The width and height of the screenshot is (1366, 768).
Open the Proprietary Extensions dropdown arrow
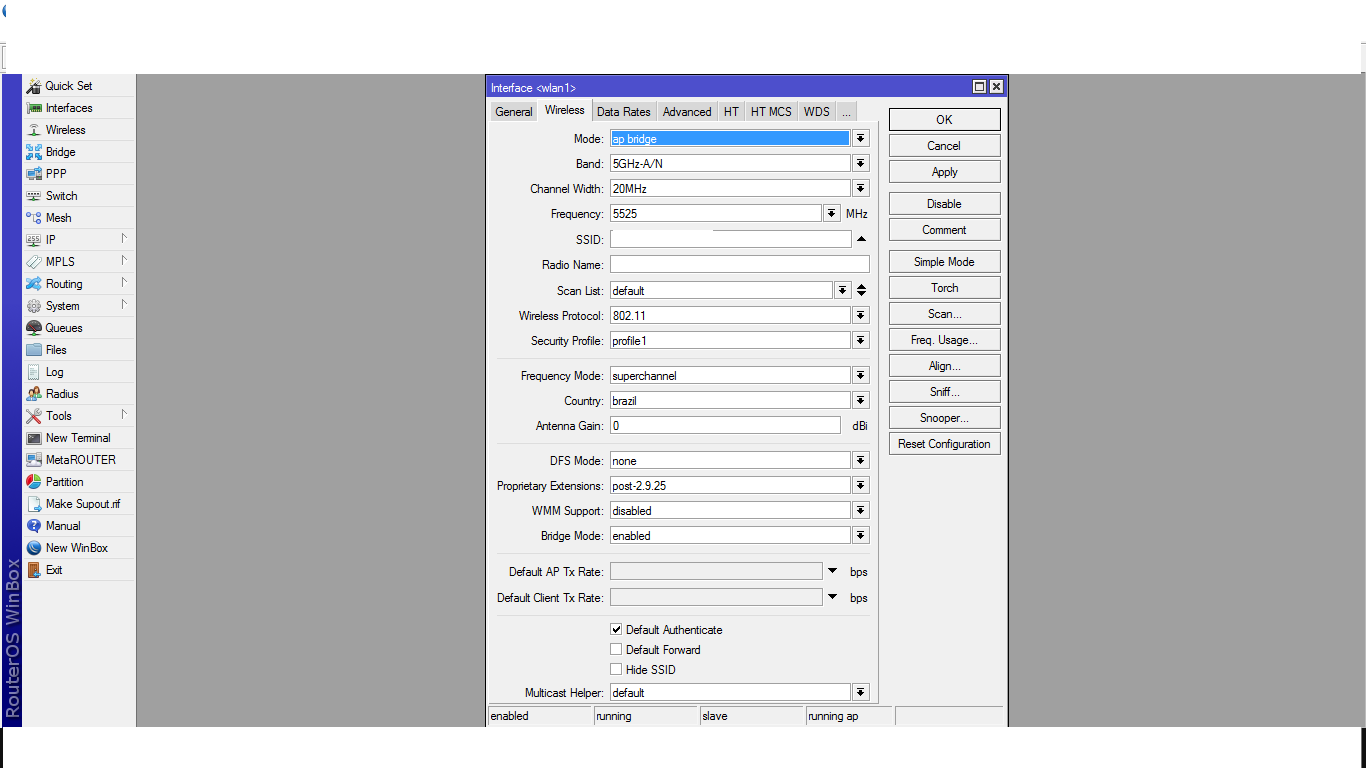[x=861, y=485]
